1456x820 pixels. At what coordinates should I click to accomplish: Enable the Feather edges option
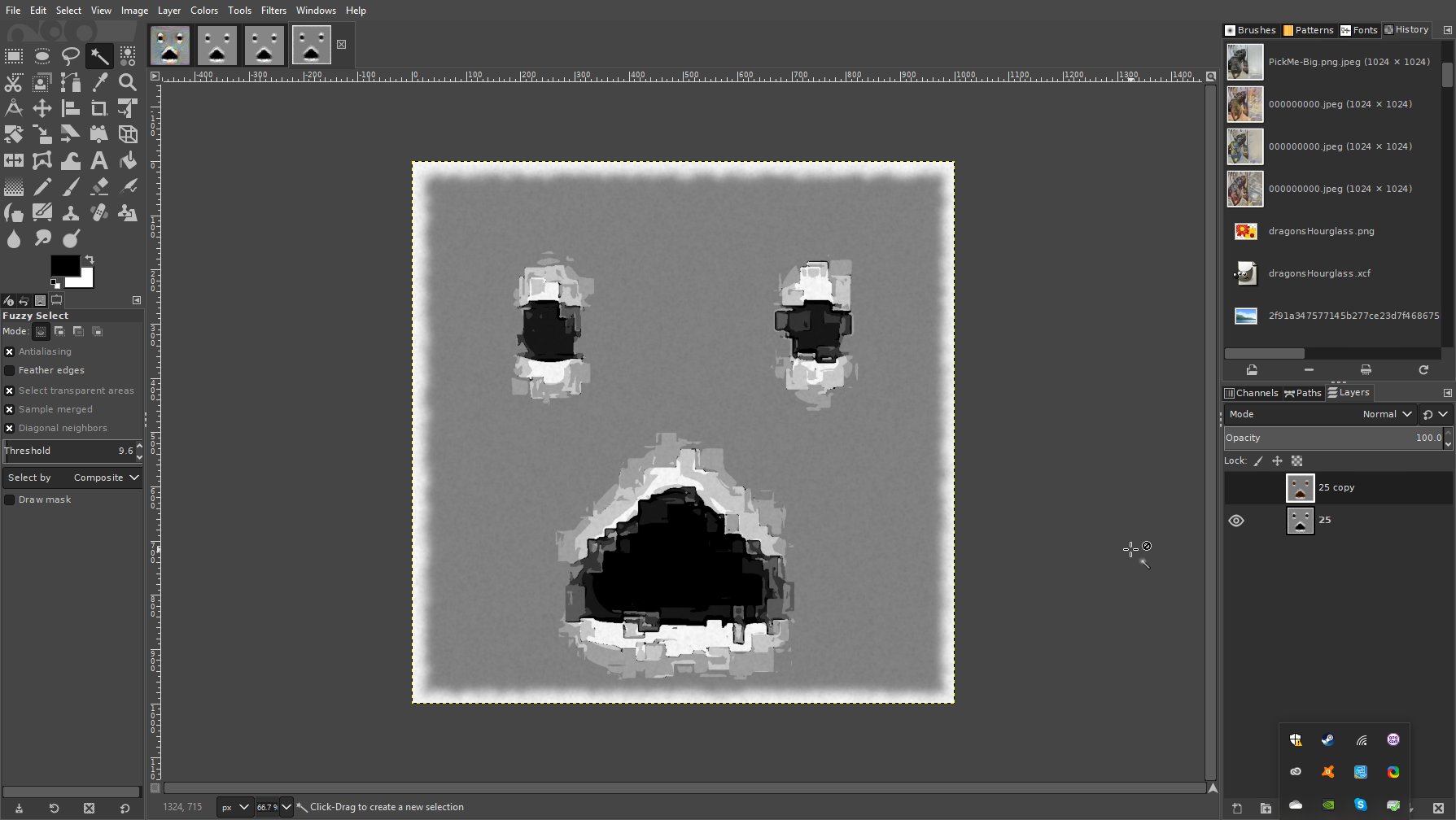point(9,370)
